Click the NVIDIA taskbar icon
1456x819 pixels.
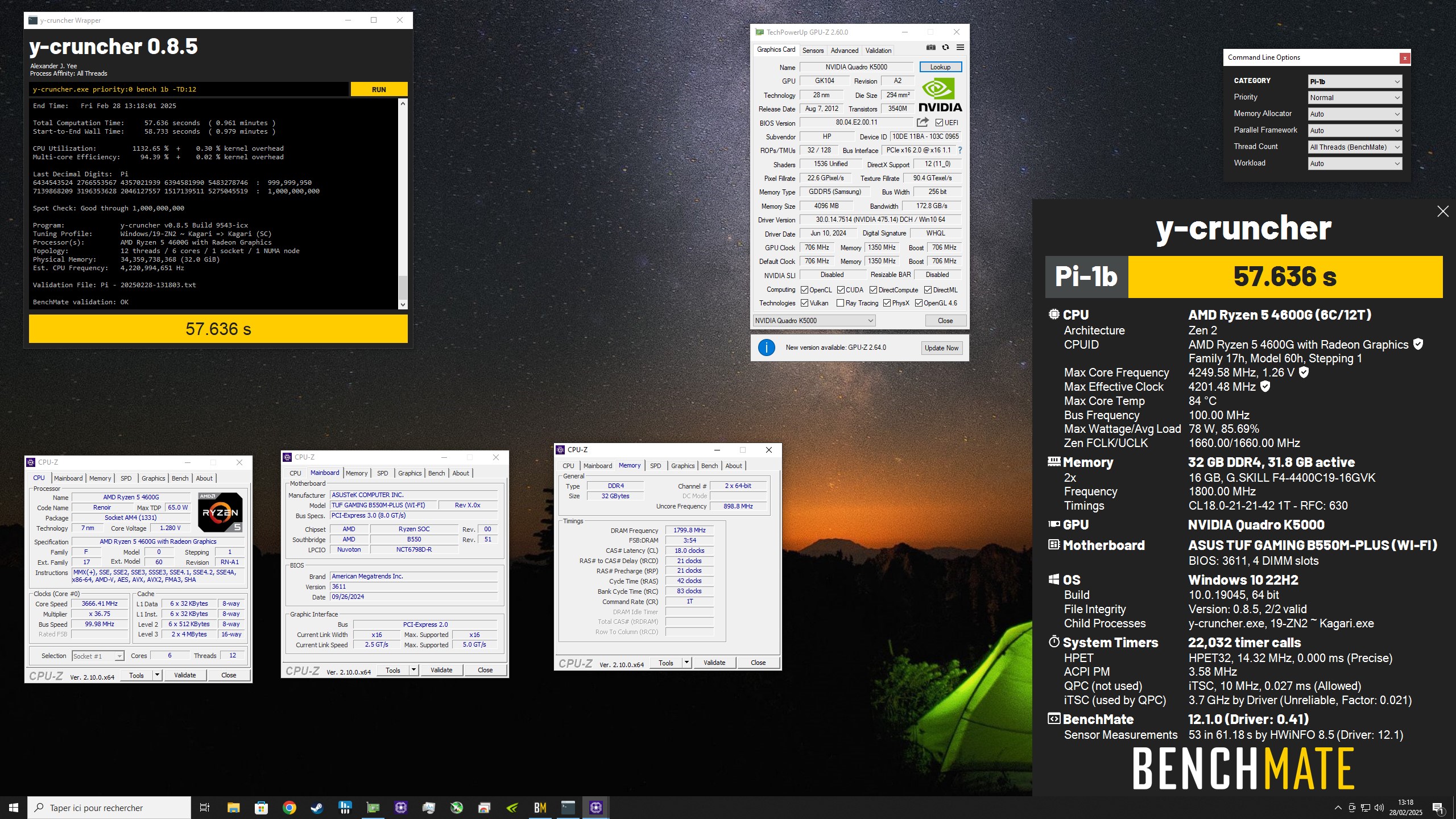512,808
